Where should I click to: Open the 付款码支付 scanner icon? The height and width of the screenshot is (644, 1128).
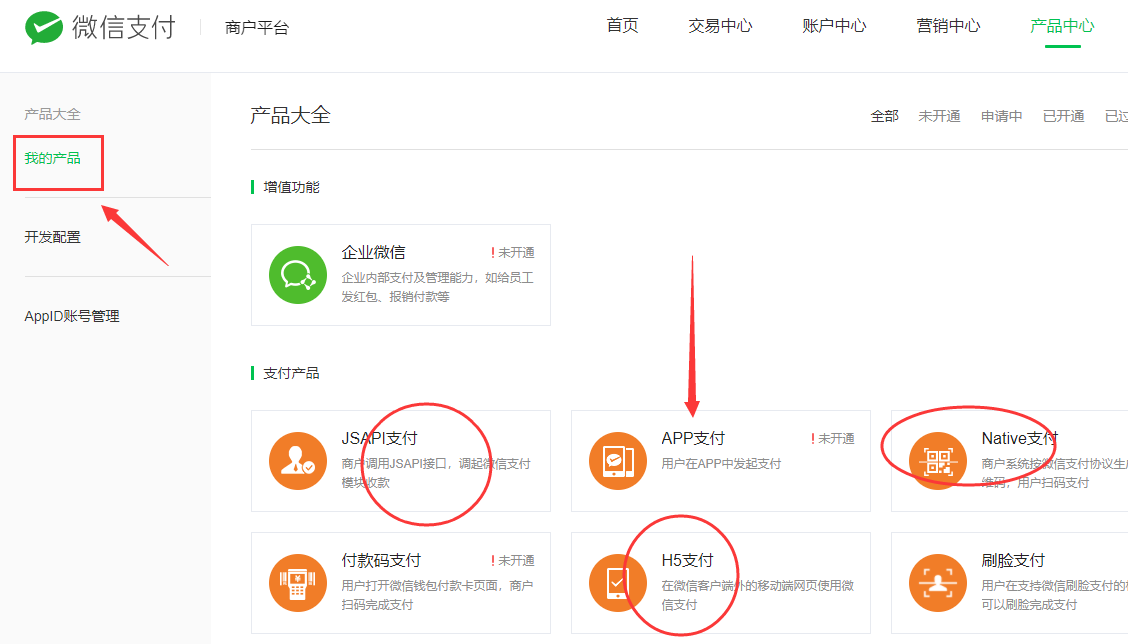click(298, 583)
